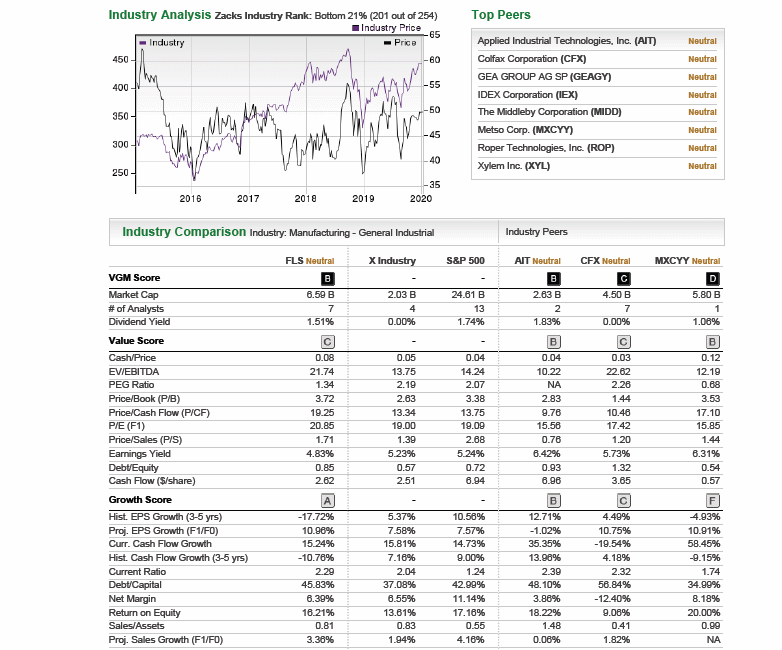This screenshot has width=782, height=650.
Task: Click S&P 500 column header
Action: (x=465, y=261)
